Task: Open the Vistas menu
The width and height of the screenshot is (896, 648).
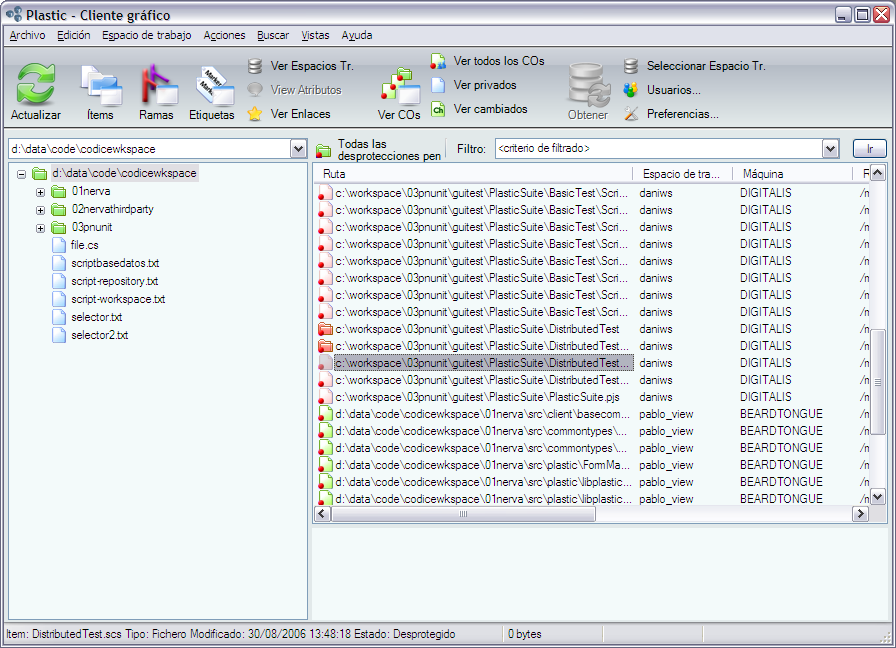Action: click(x=315, y=35)
